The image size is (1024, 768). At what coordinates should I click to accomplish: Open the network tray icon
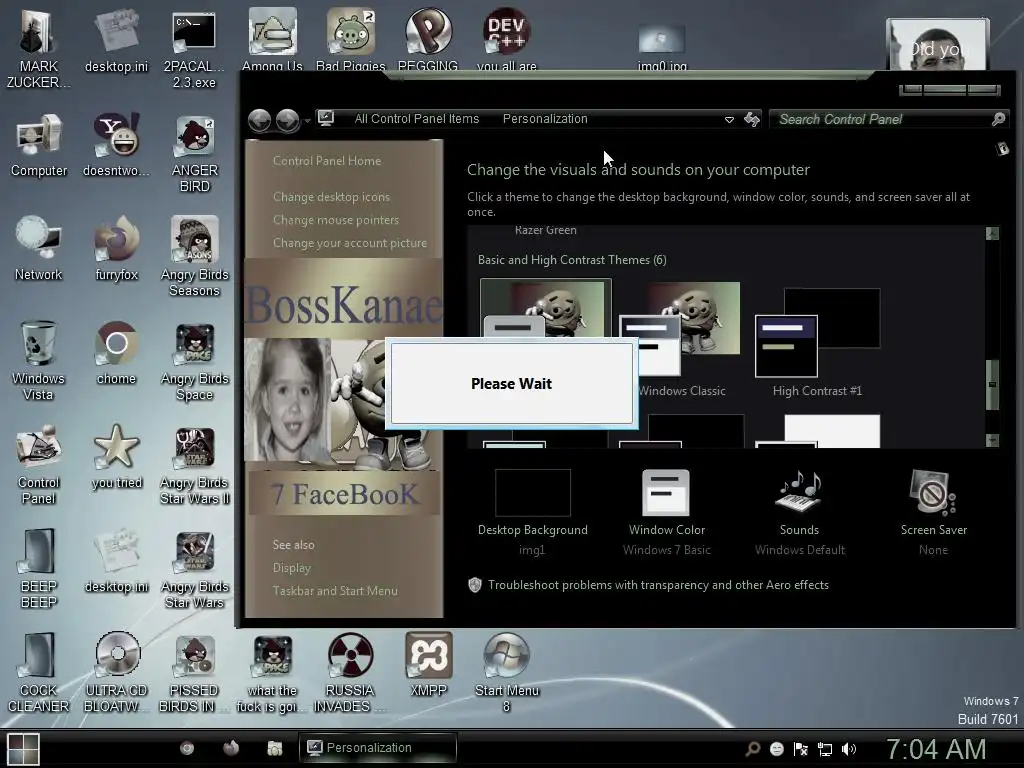click(x=825, y=749)
